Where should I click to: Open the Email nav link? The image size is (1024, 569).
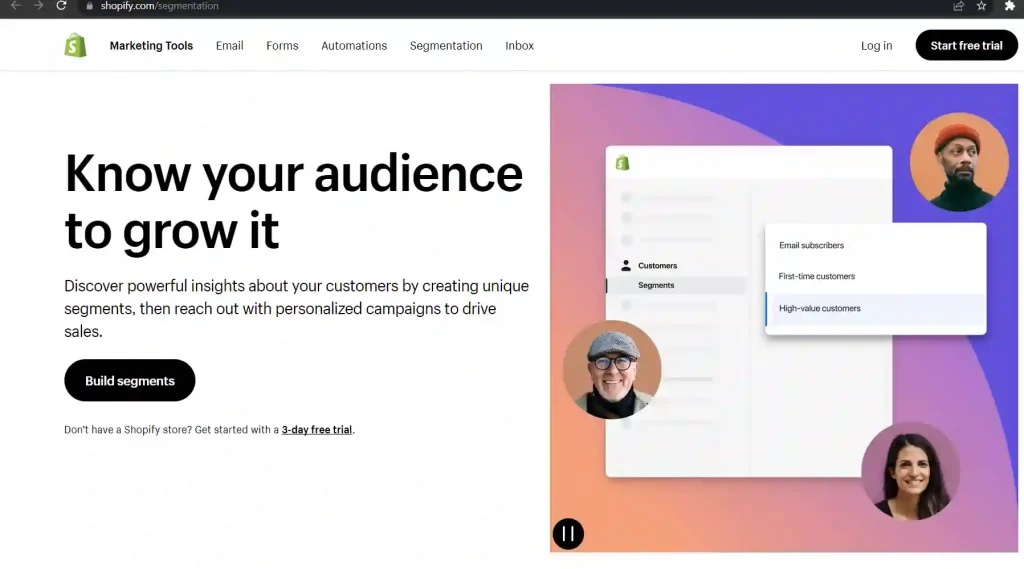[230, 46]
